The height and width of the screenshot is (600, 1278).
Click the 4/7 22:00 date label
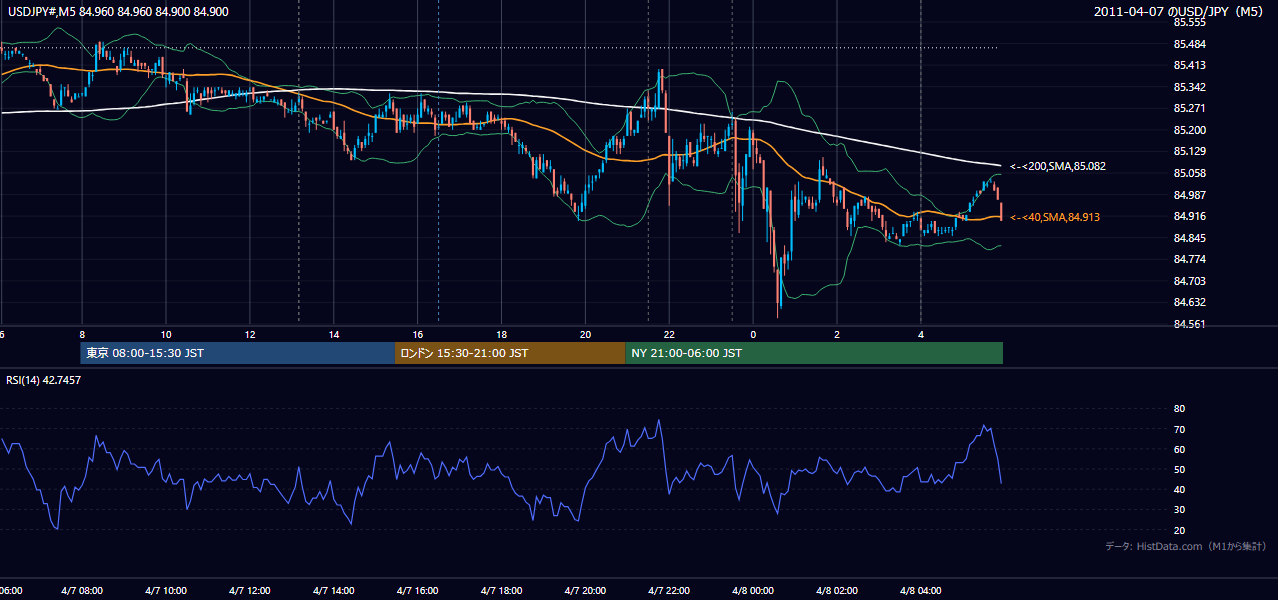[x=669, y=591]
